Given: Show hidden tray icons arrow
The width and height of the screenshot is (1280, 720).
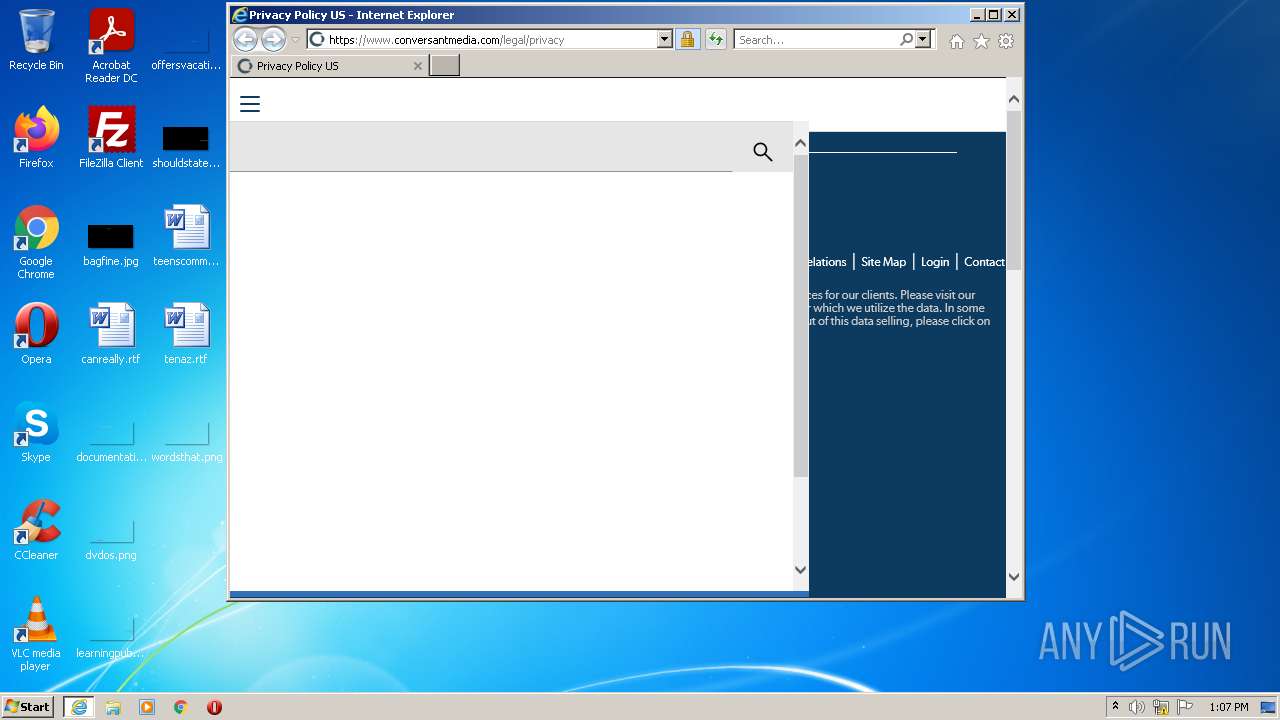Looking at the screenshot, I should pos(1115,706).
